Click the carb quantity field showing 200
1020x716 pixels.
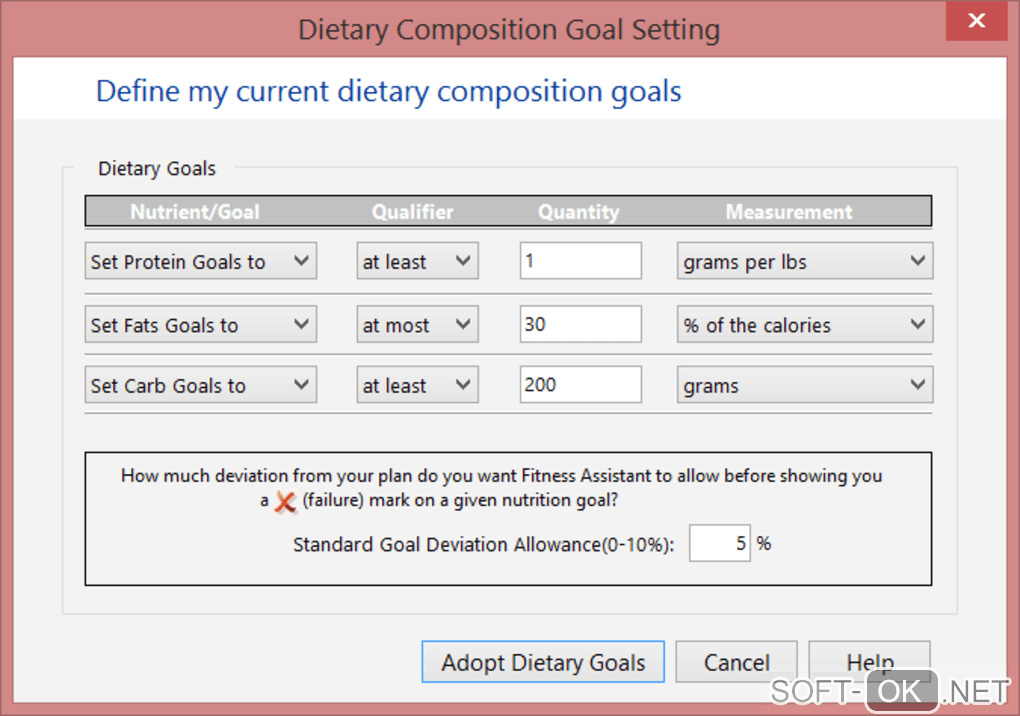point(580,386)
